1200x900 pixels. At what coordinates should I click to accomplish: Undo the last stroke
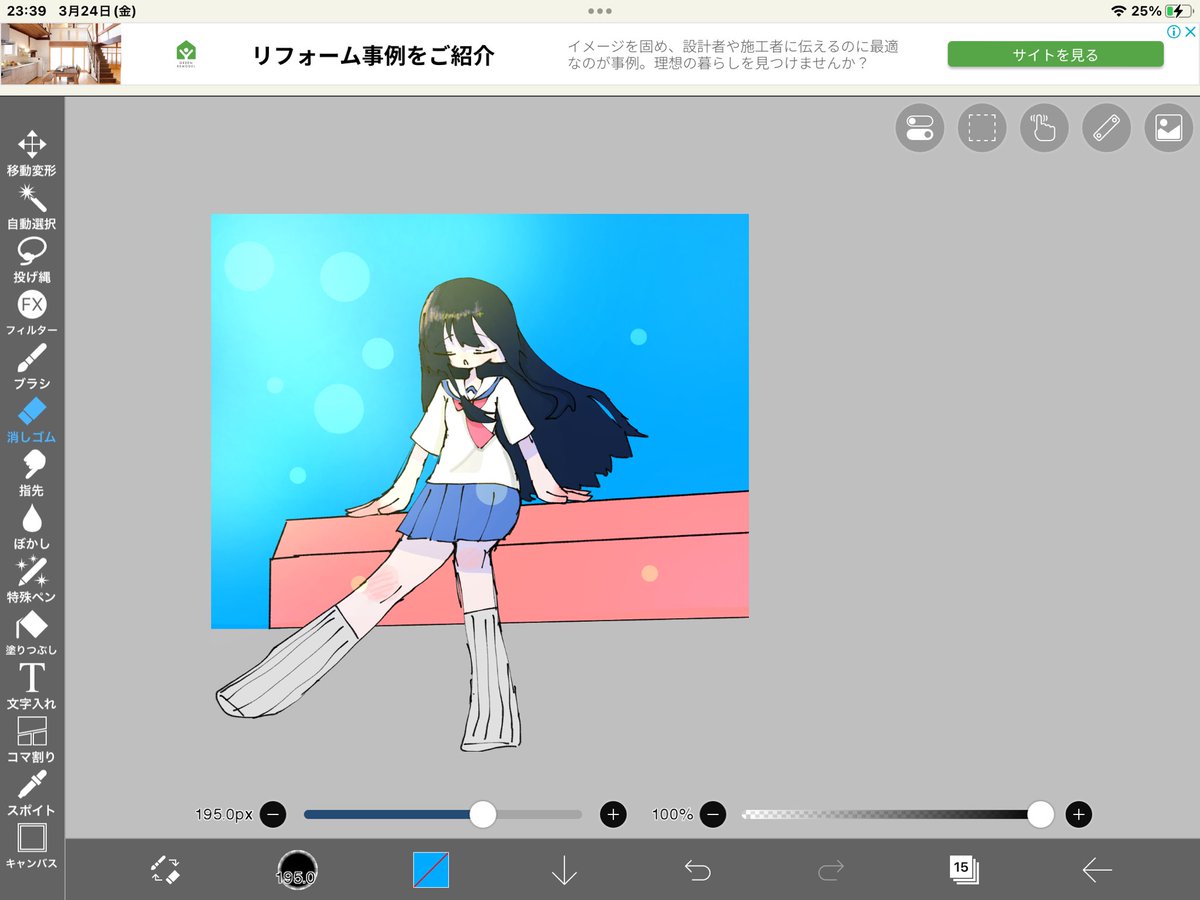pos(697,870)
